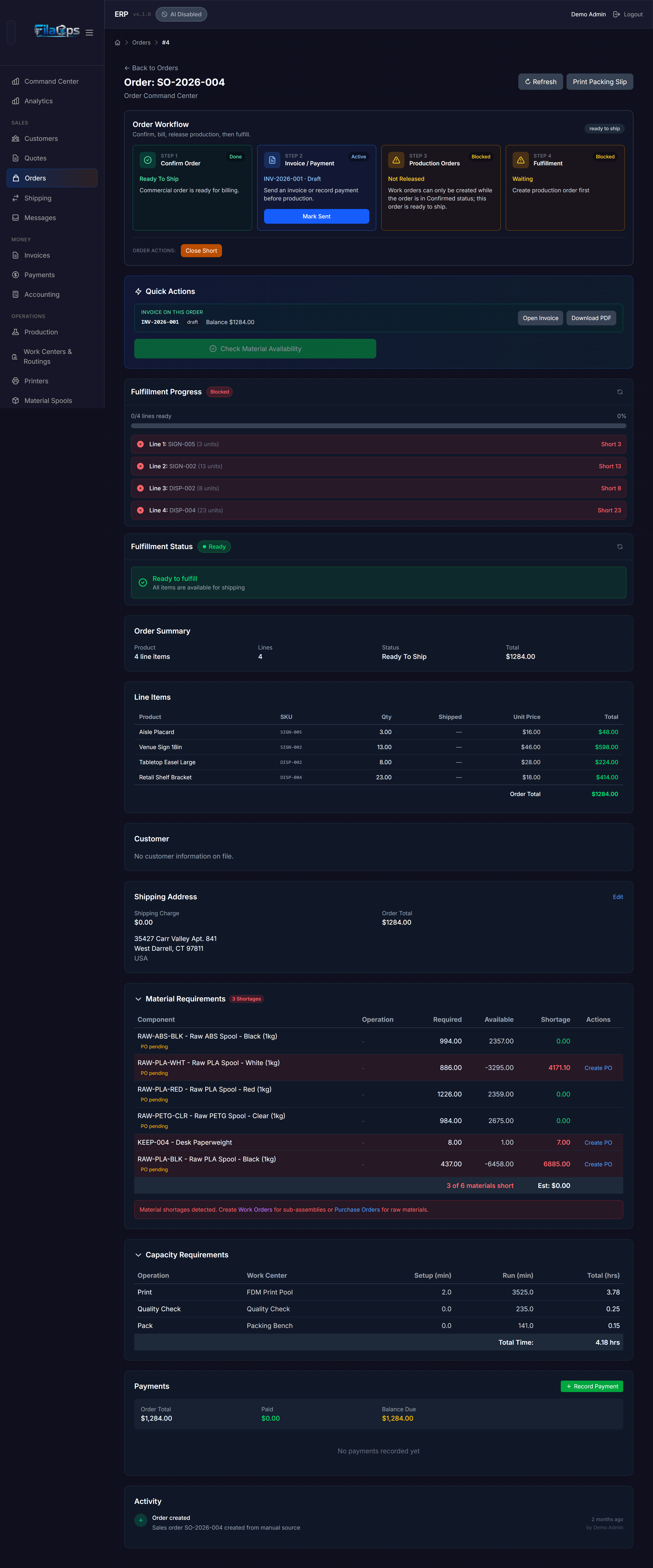
Task: Open Analytics in the sidebar
Action: 52,101
